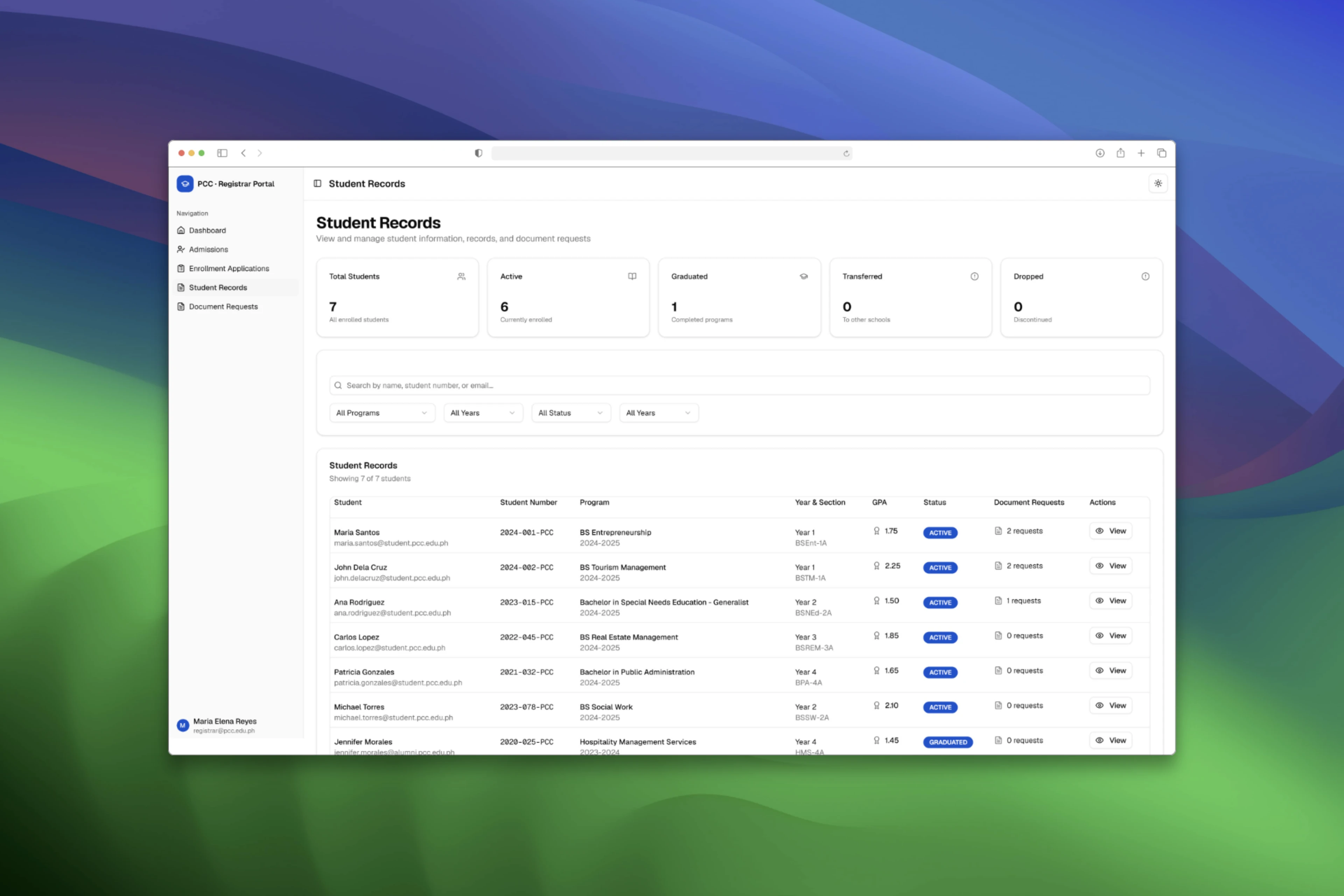Image resolution: width=1344 pixels, height=896 pixels.
Task: Switch theme using the sun icon
Action: coord(1158,183)
